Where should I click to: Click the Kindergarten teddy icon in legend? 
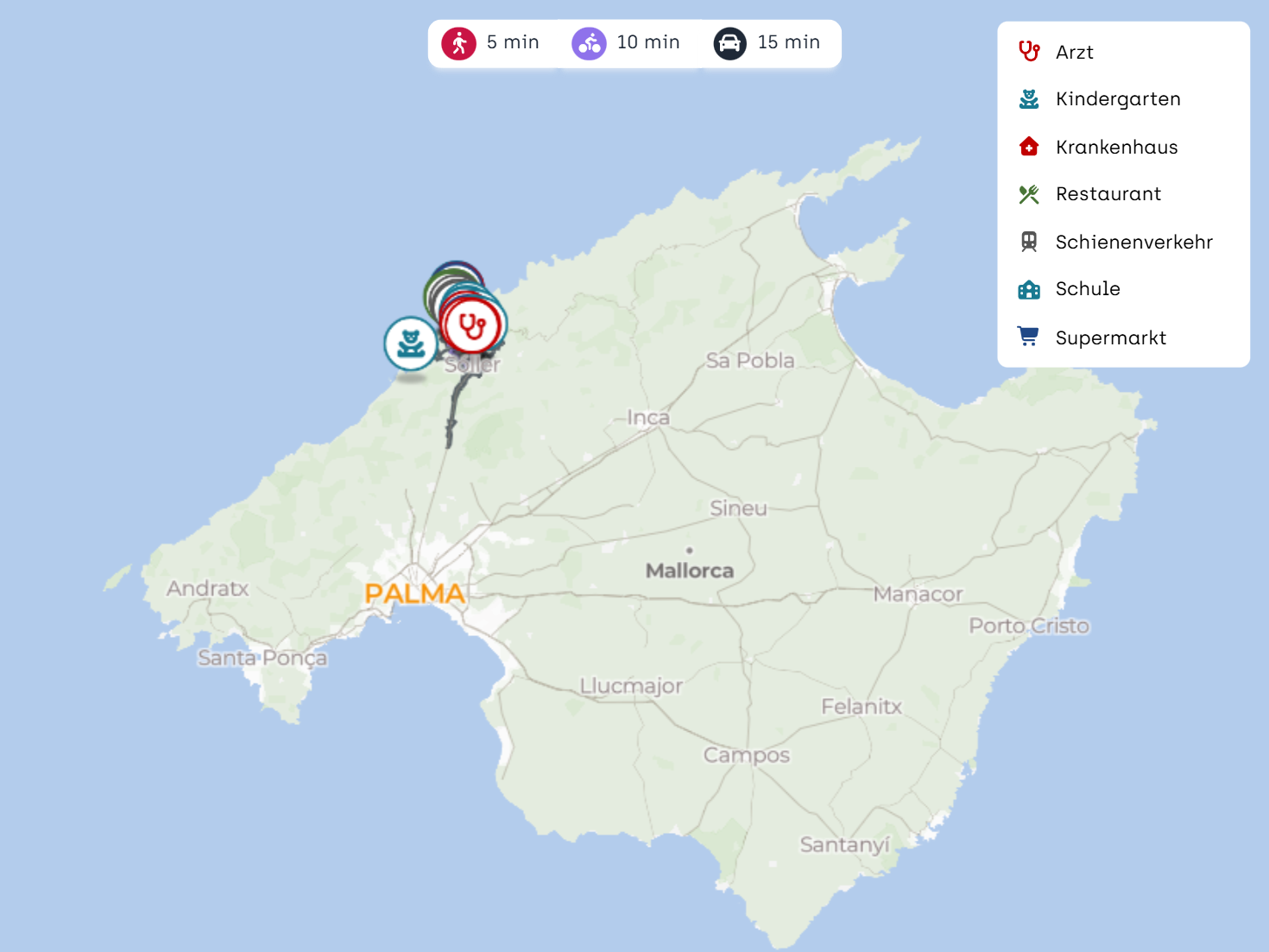tap(1028, 99)
